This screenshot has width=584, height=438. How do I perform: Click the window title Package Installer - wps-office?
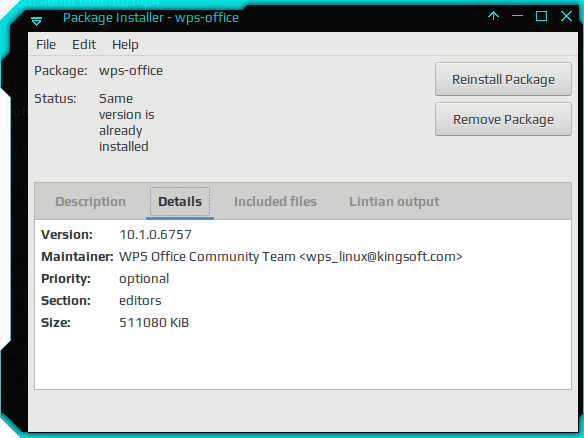(151, 18)
